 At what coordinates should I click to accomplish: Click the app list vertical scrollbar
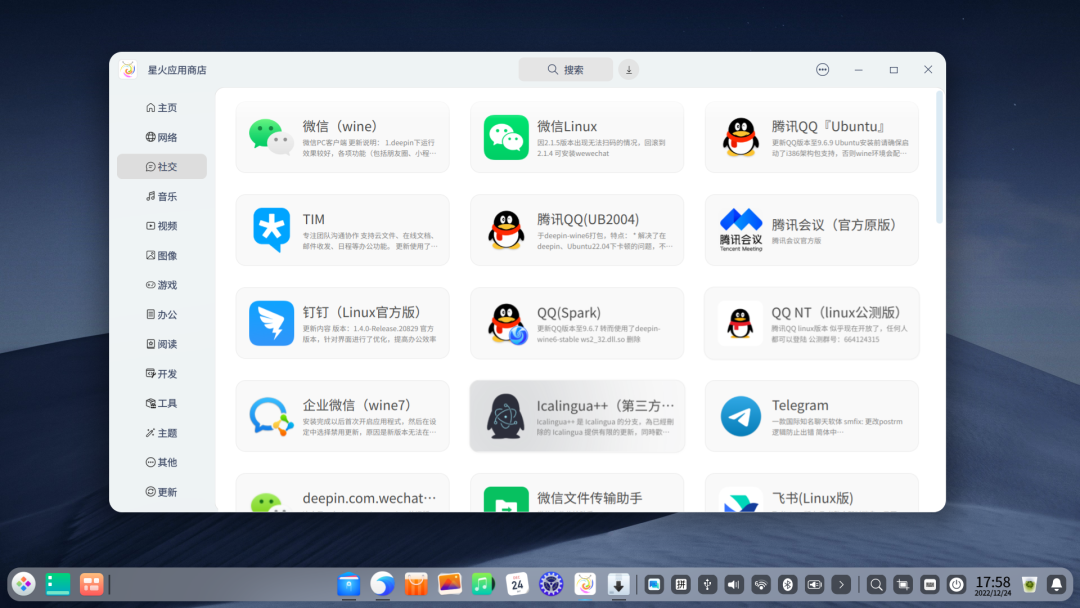point(939,157)
